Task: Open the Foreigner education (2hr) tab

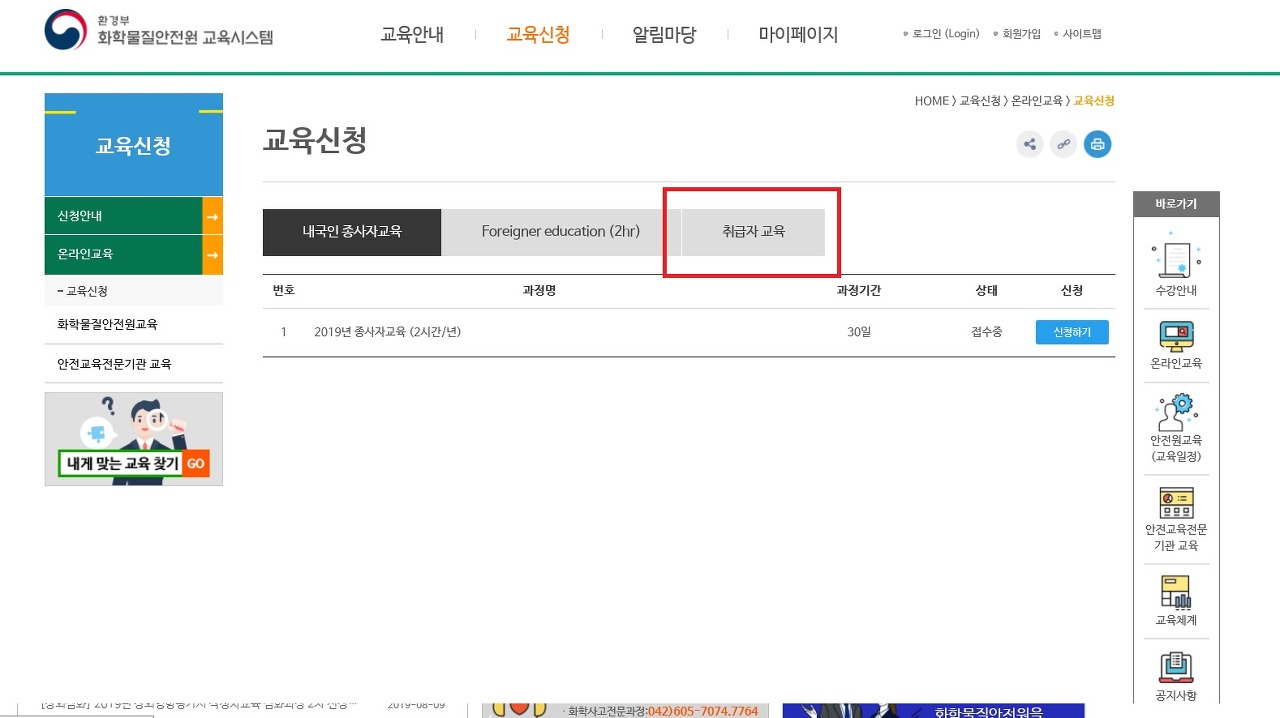Action: tap(558, 231)
